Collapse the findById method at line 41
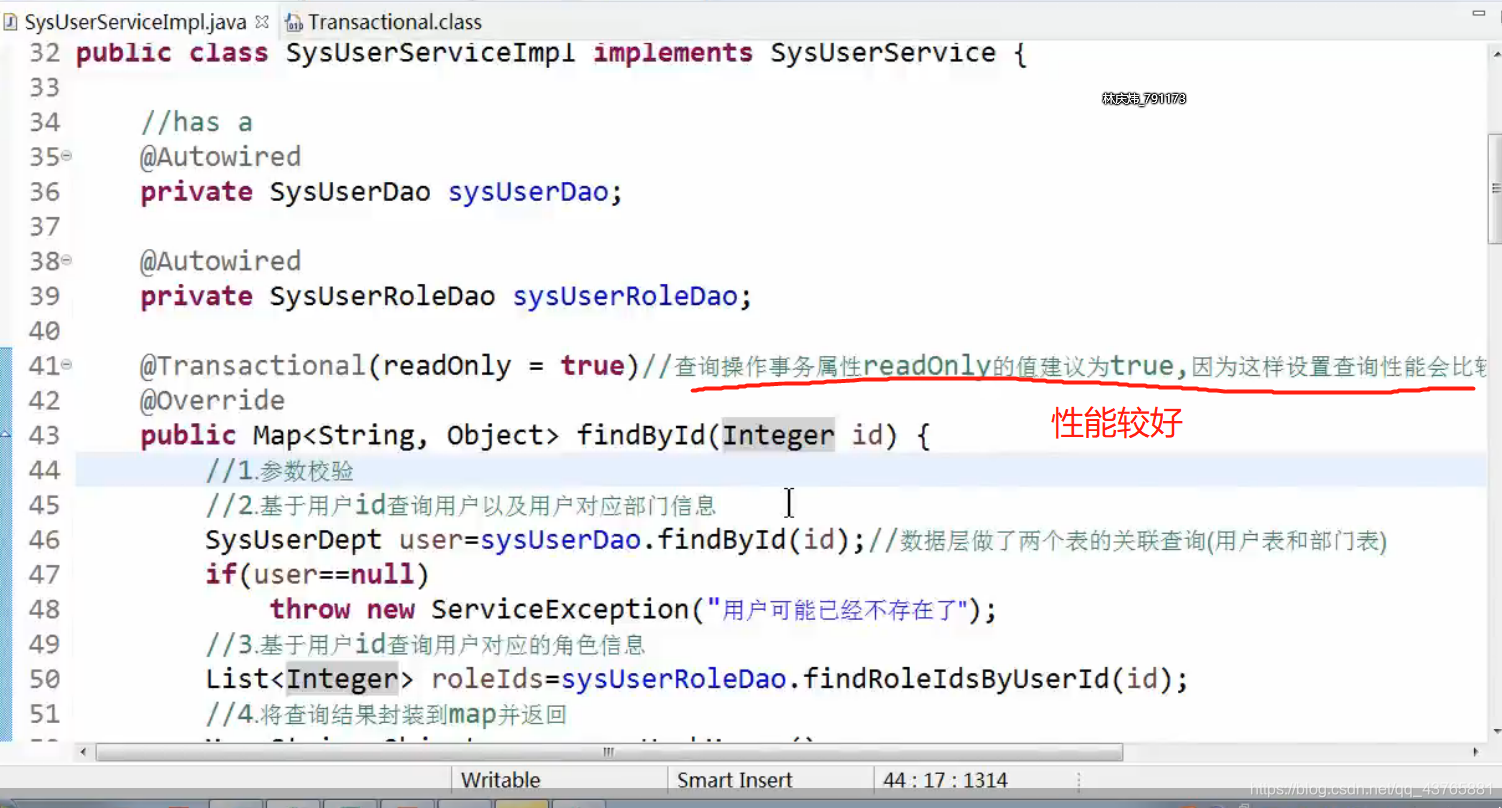 point(67,365)
